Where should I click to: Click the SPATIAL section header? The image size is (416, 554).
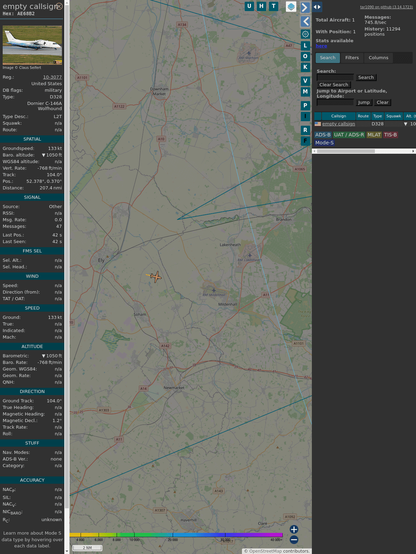click(32, 139)
